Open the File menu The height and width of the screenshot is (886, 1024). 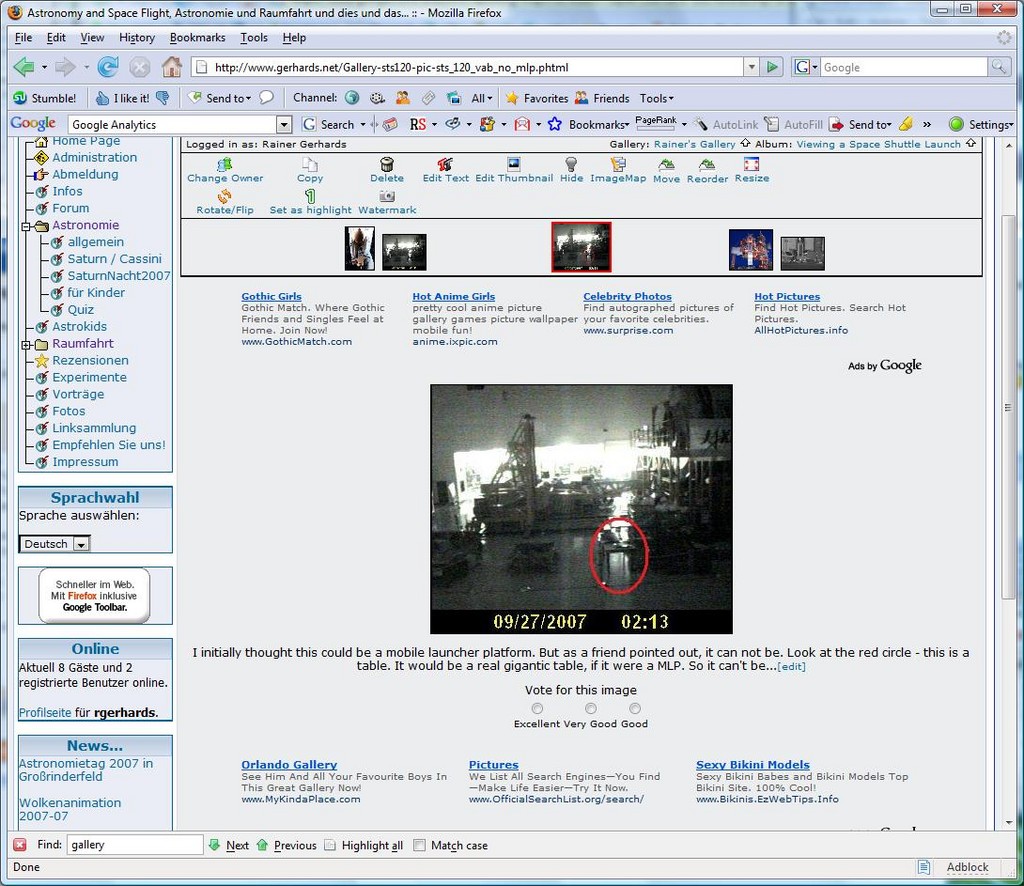pyautogui.click(x=24, y=37)
